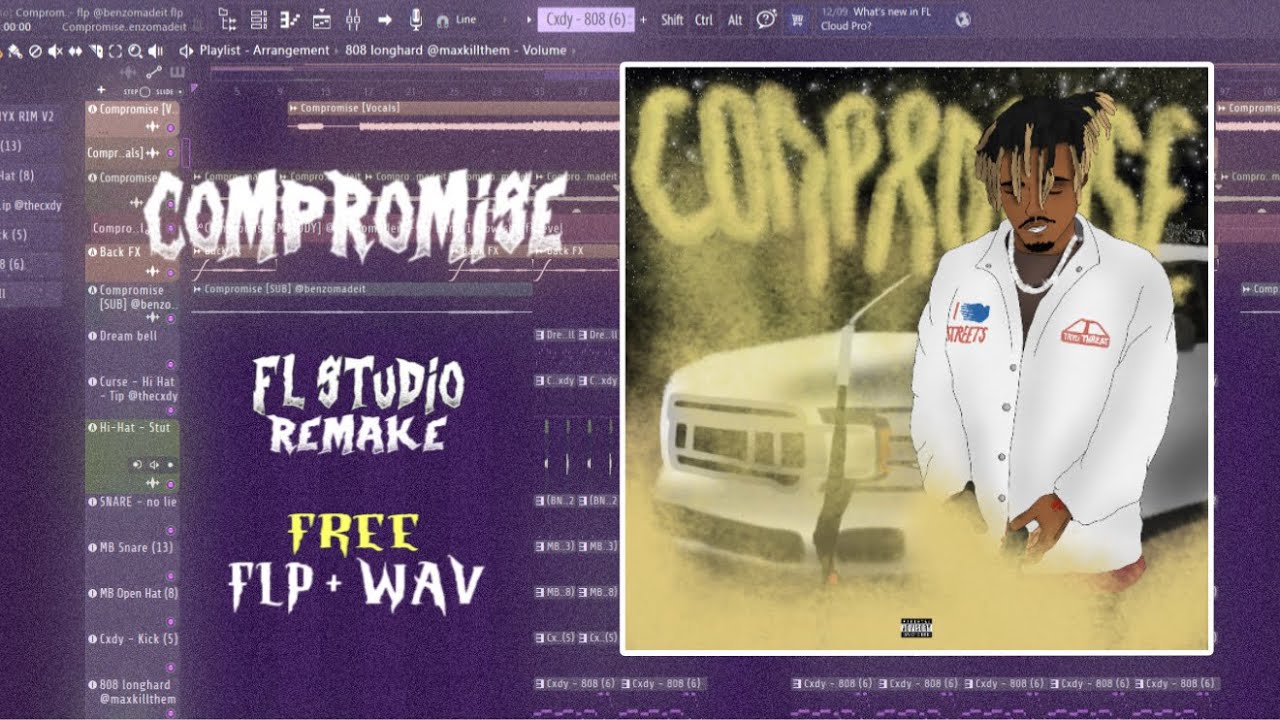Viewport: 1280px width, 720px height.
Task: Toggle the magnet snap icon
Action: 443,21
